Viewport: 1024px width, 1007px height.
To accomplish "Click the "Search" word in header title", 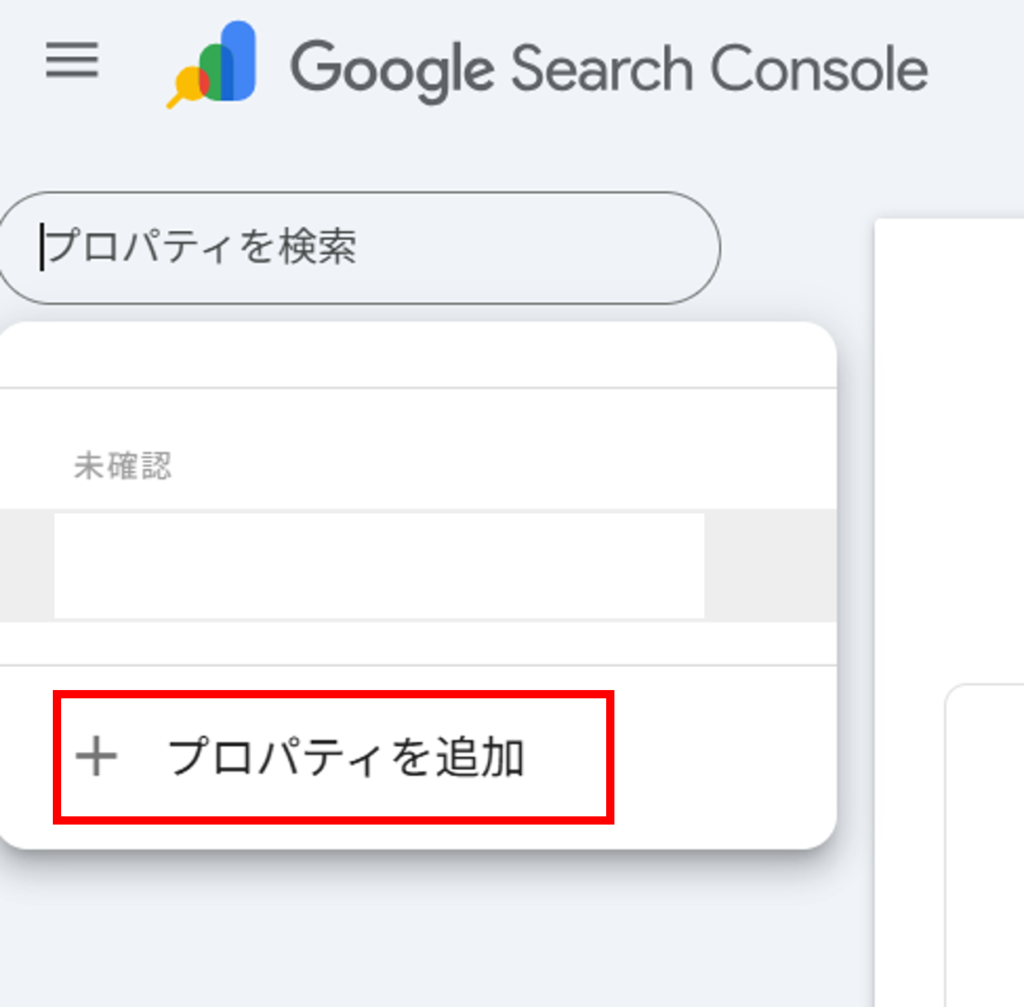I will pos(602,68).
